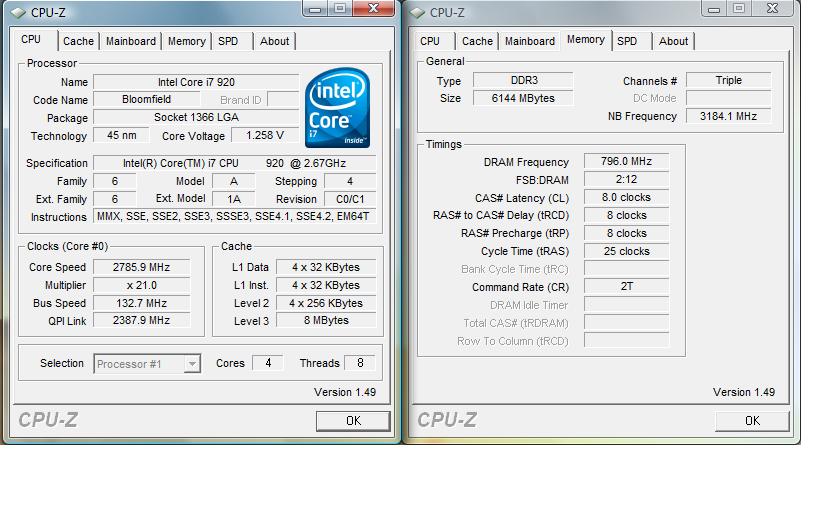
Task: Select the Memory tab in the right window
Action: [586, 40]
